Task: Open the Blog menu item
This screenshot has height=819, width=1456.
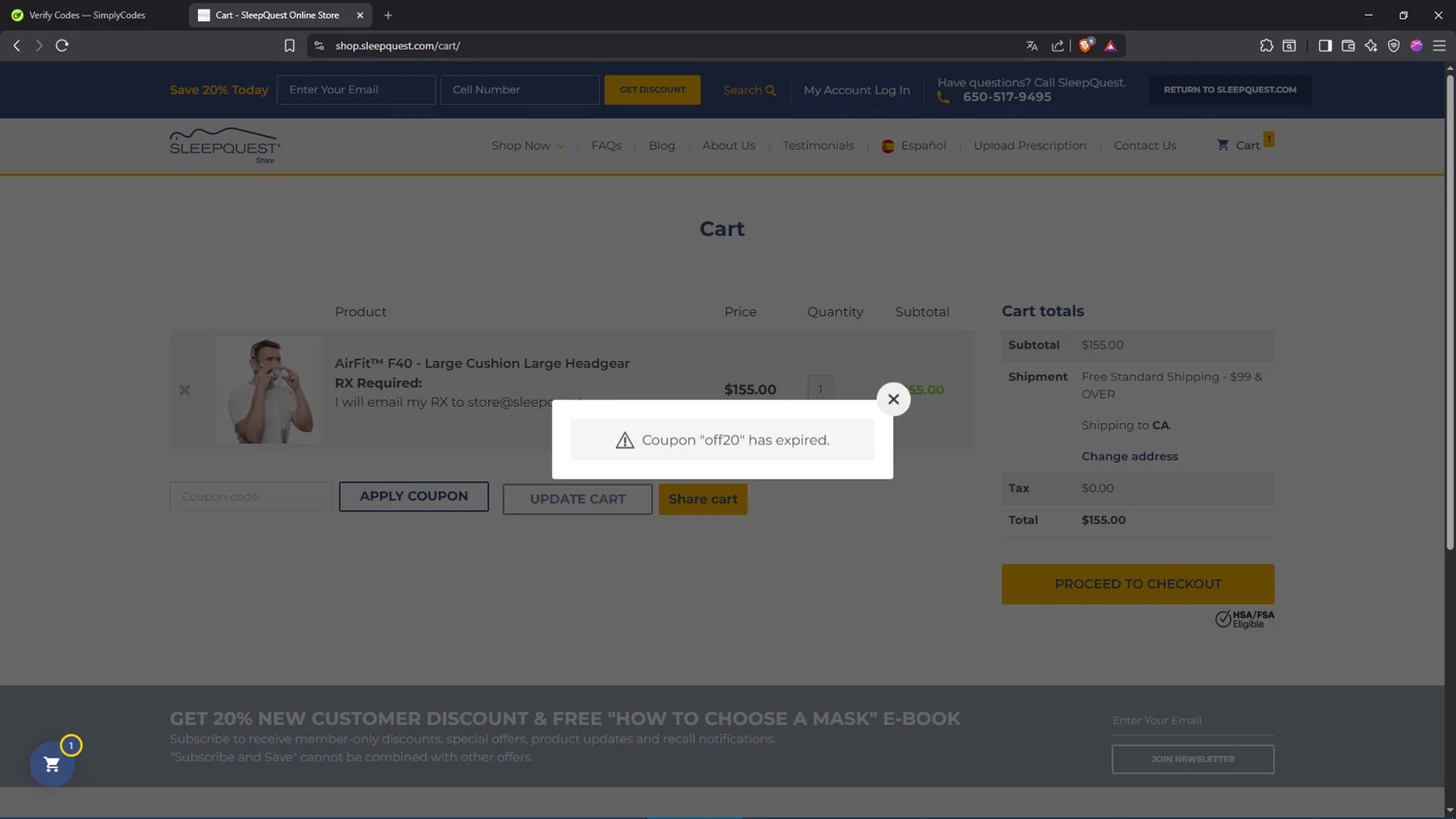Action: [662, 146]
